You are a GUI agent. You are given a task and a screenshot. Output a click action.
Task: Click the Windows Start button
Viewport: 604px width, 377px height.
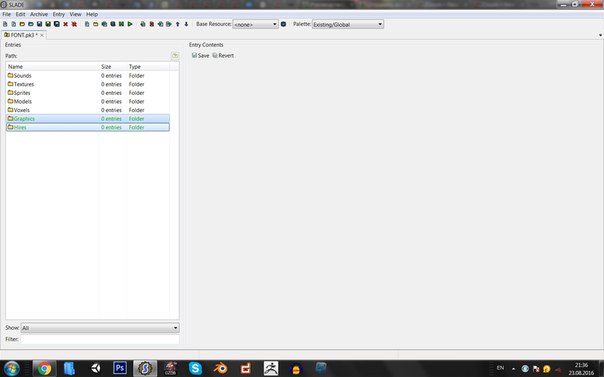pyautogui.click(x=12, y=369)
